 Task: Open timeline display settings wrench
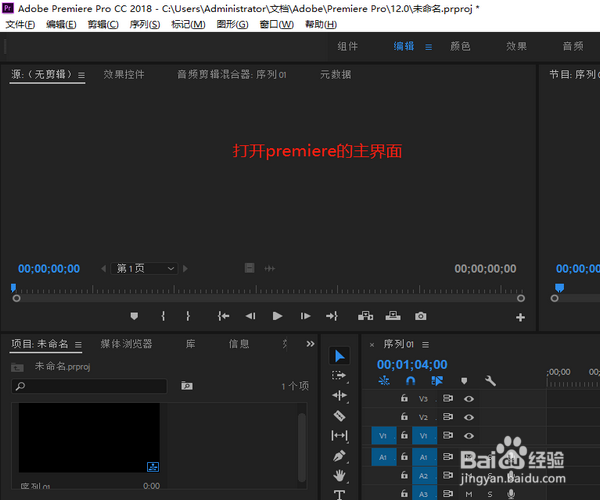[491, 381]
